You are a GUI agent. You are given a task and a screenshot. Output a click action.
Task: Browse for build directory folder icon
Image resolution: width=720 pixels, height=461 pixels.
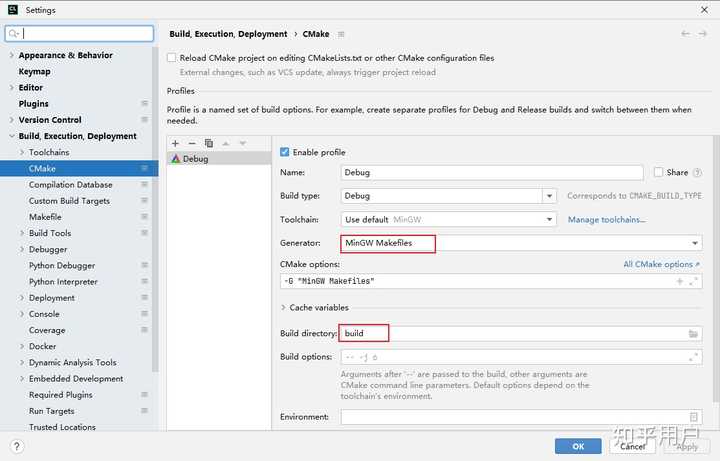pos(693,333)
